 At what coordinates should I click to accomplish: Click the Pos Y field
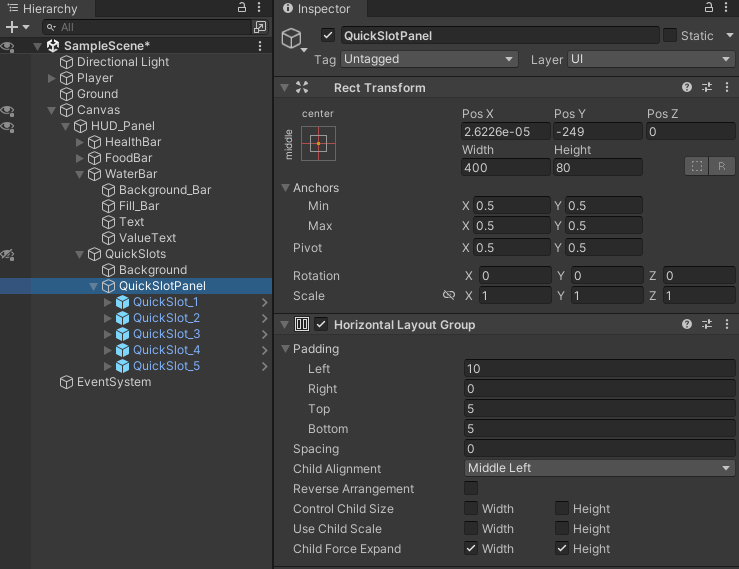point(598,132)
